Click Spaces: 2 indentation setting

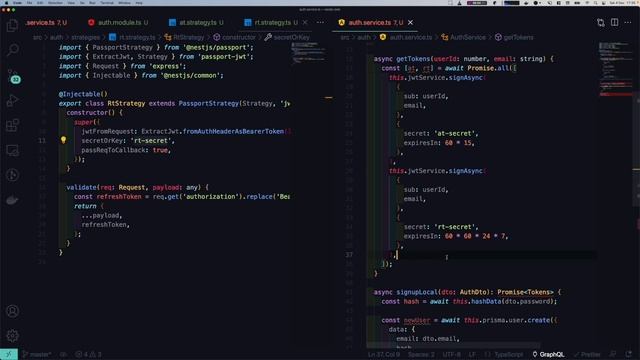click(421, 354)
